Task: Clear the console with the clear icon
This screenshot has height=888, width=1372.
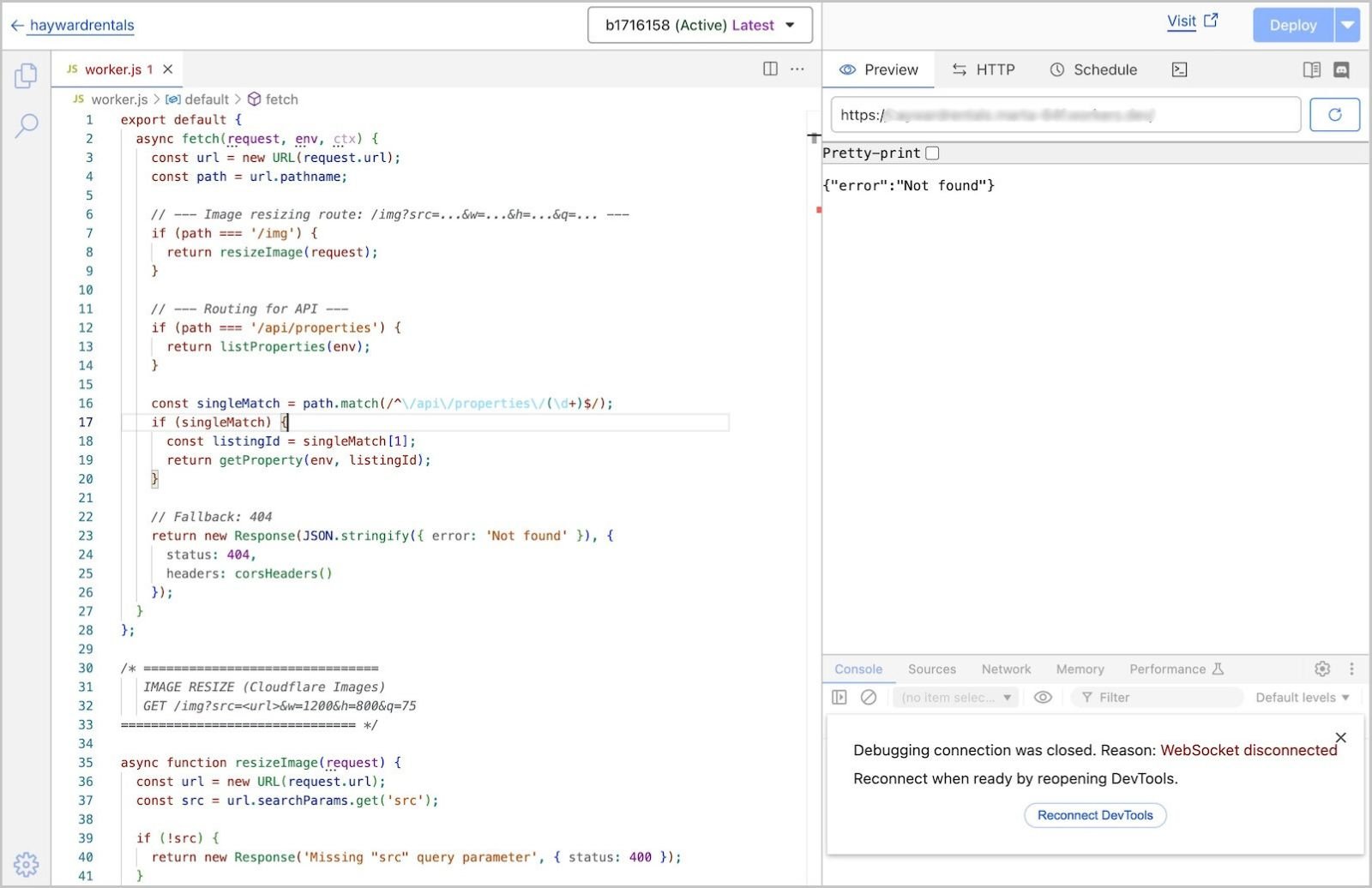Action: (x=869, y=697)
